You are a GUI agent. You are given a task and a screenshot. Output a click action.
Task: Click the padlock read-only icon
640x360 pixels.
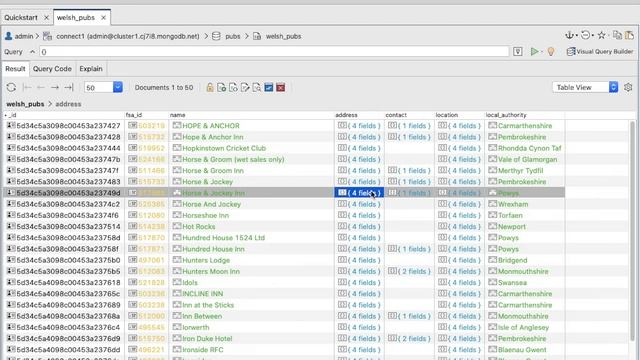coord(210,88)
